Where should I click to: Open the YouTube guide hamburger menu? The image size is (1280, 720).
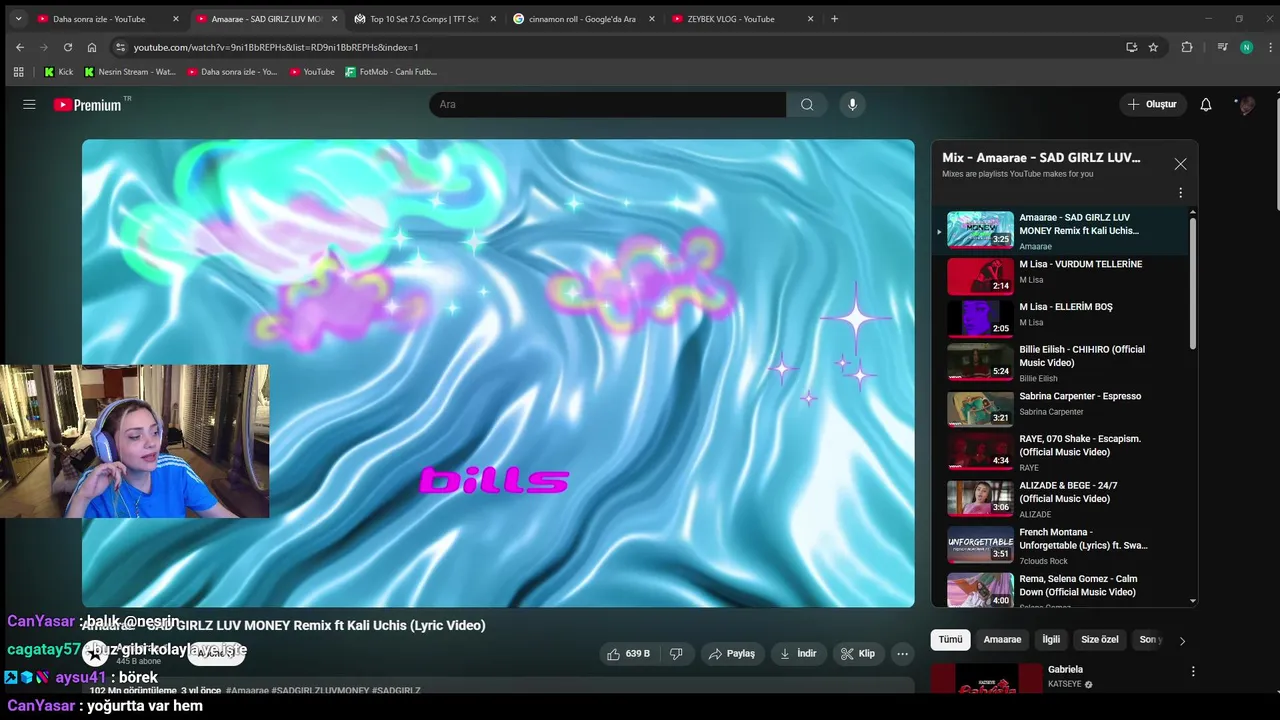pos(29,104)
